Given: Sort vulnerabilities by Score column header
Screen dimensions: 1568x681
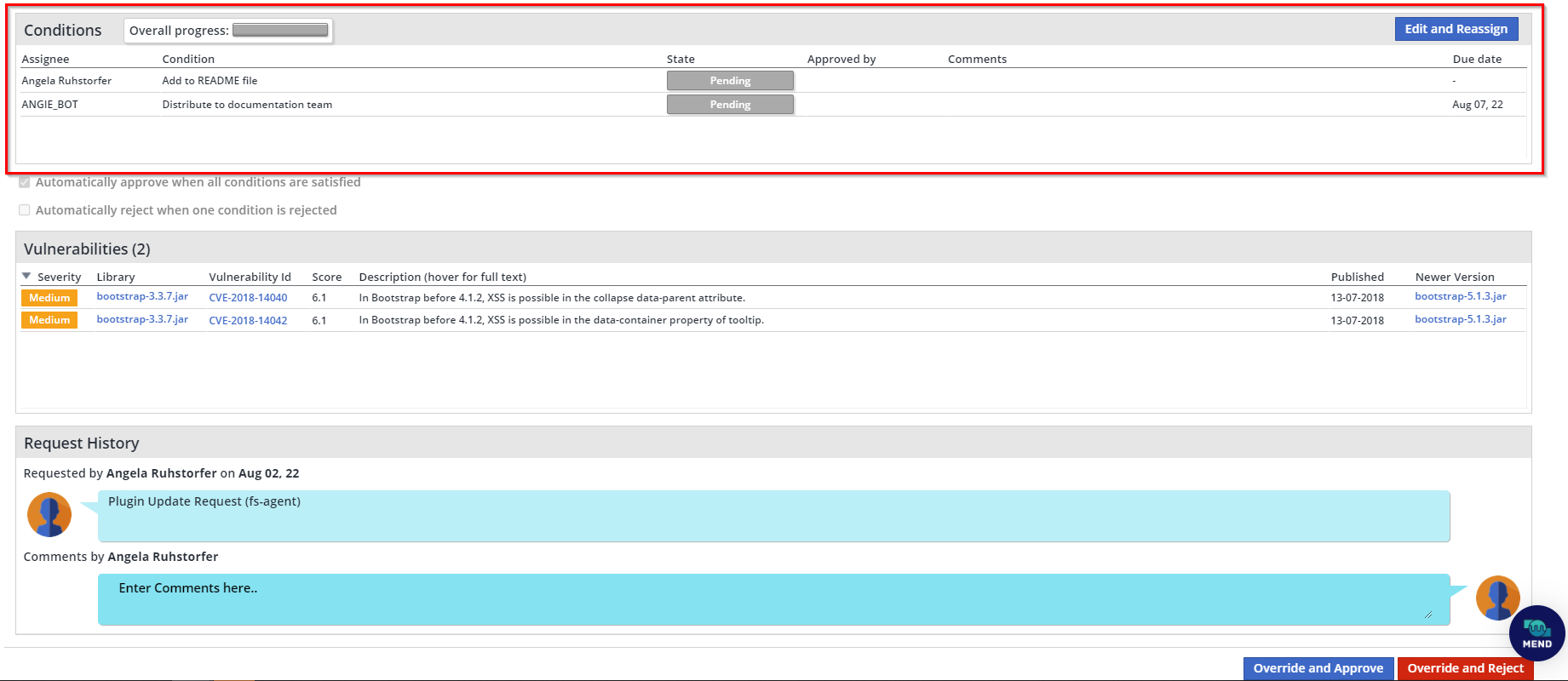Looking at the screenshot, I should 326,277.
